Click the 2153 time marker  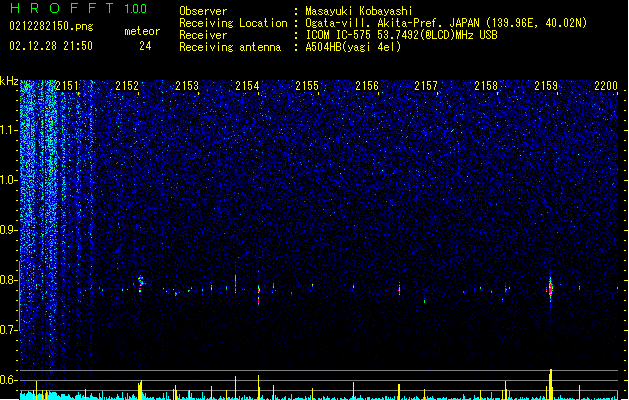pyautogui.click(x=187, y=86)
